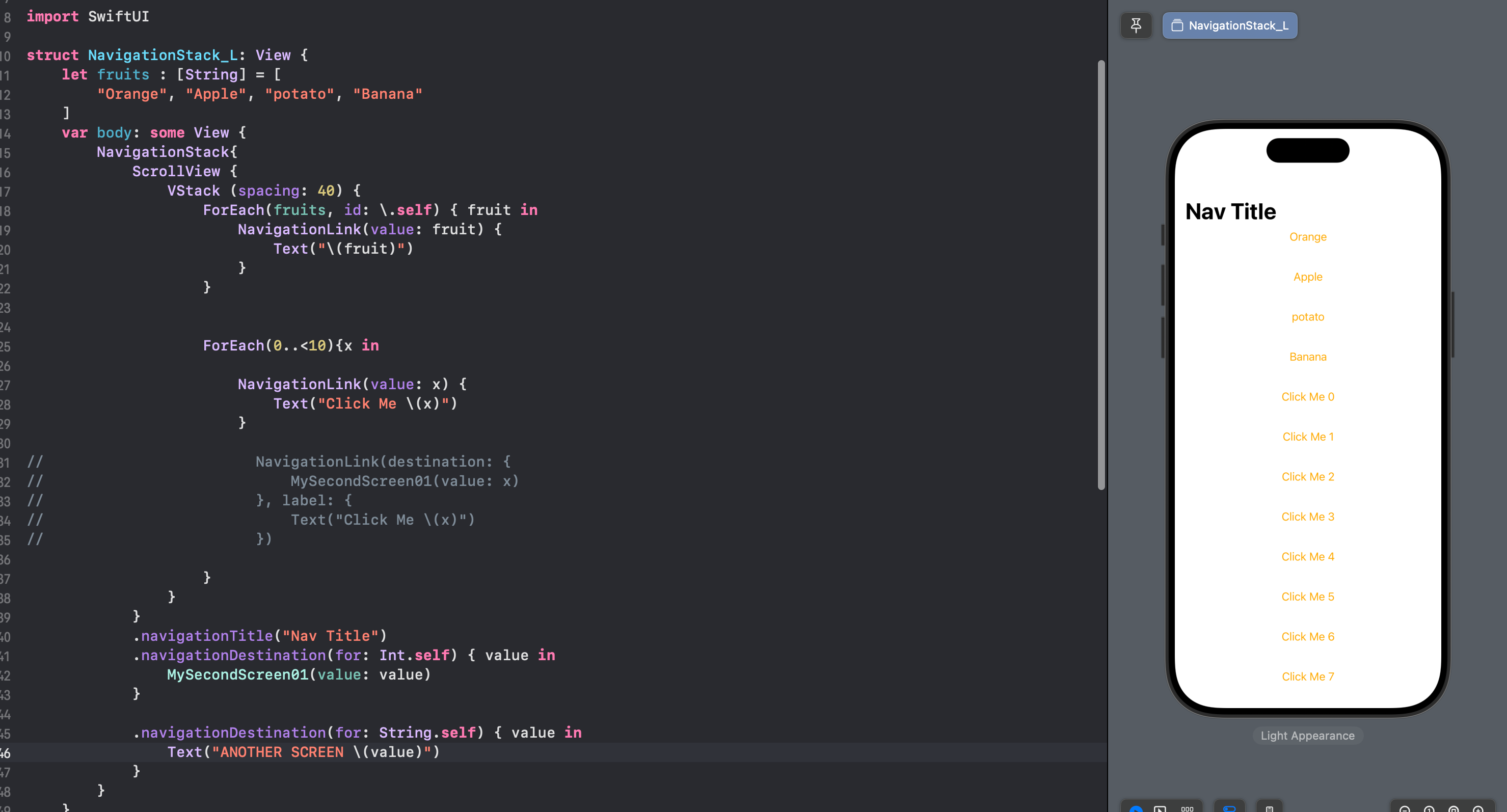
Task: Tap the Apple link in the preview
Action: 1307,277
